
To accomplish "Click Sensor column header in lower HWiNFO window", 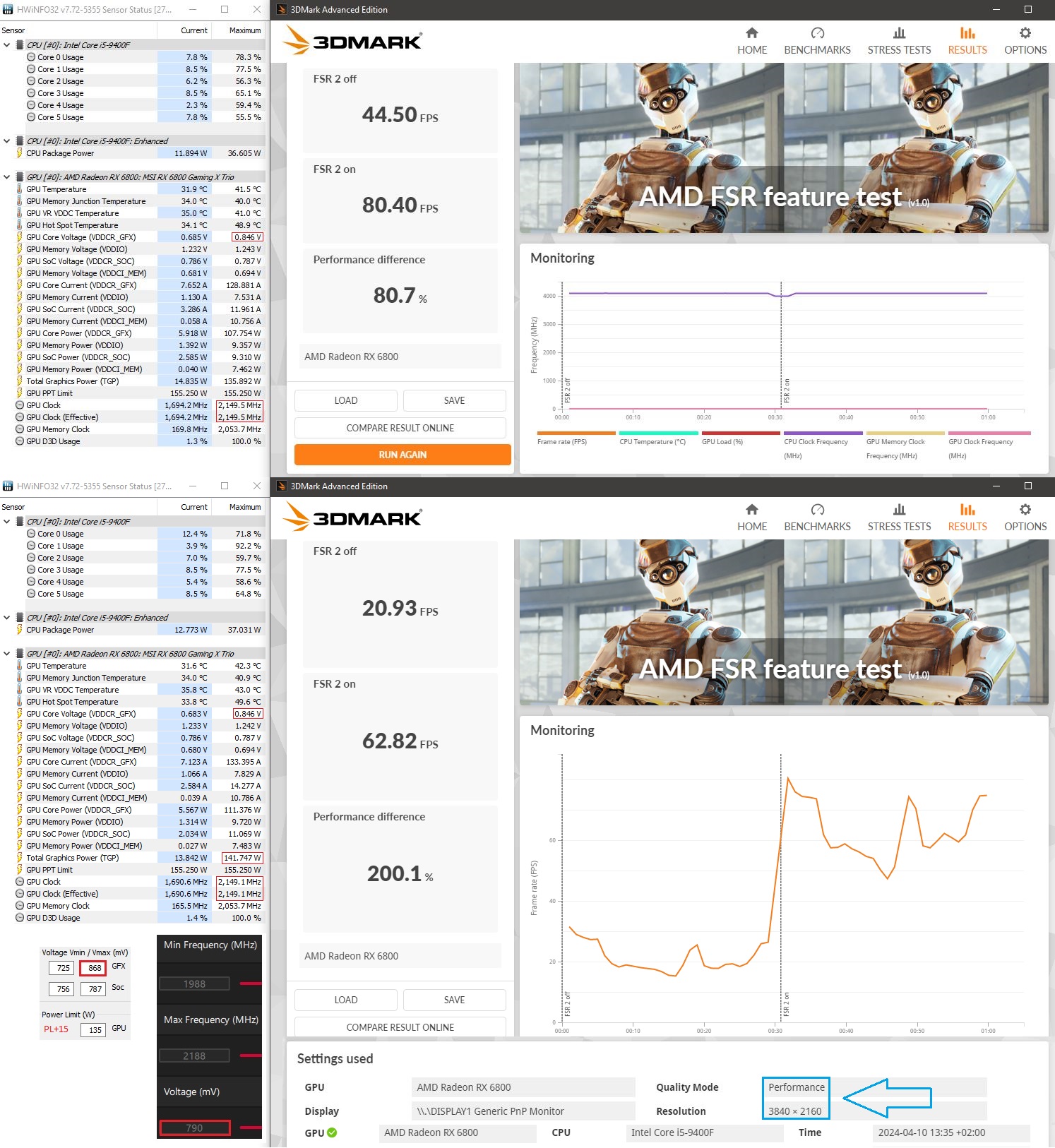I will [x=78, y=507].
